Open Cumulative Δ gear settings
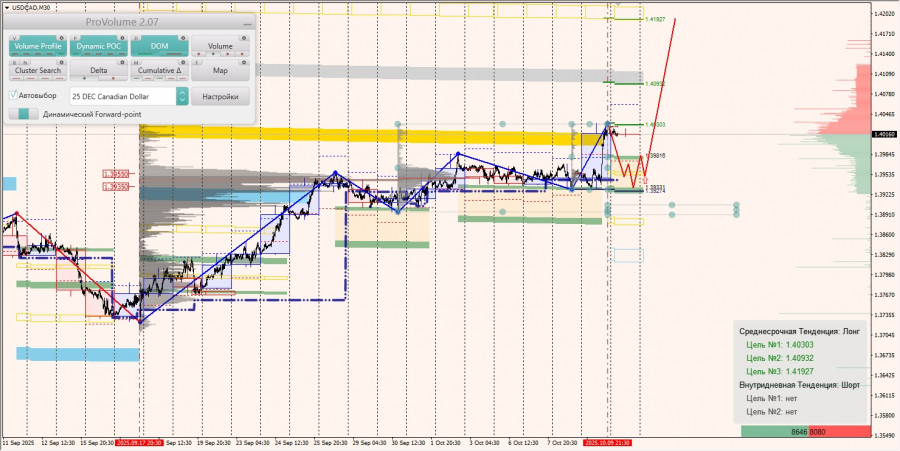This screenshot has width=900, height=451. pyautogui.click(x=183, y=62)
